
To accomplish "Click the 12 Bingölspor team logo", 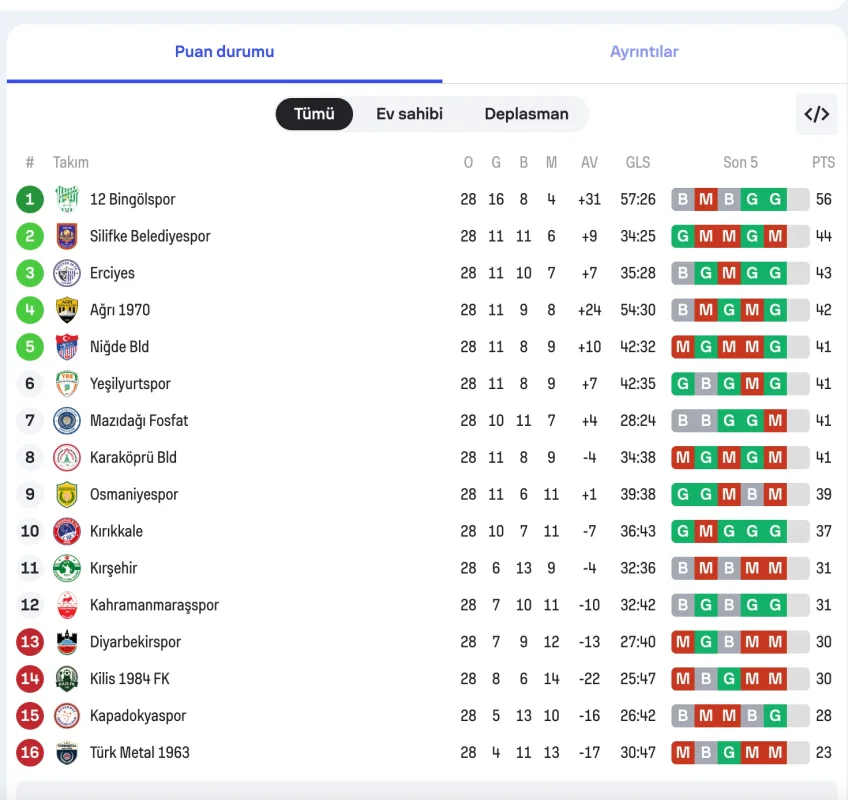I will point(67,199).
